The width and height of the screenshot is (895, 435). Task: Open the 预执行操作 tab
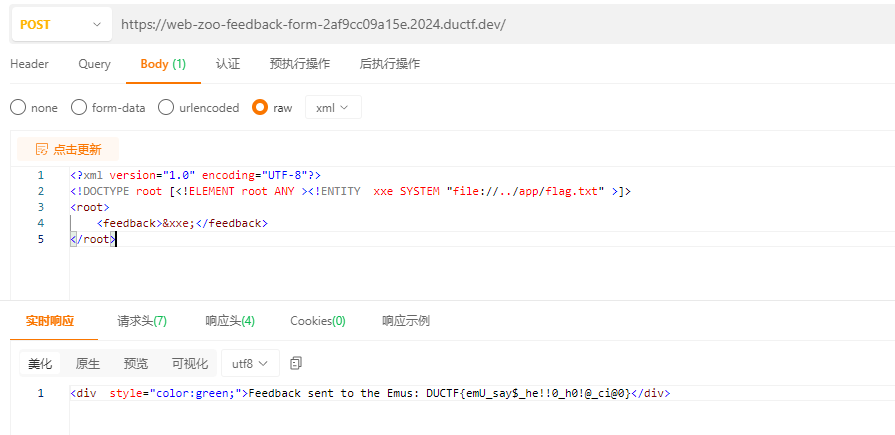point(300,64)
